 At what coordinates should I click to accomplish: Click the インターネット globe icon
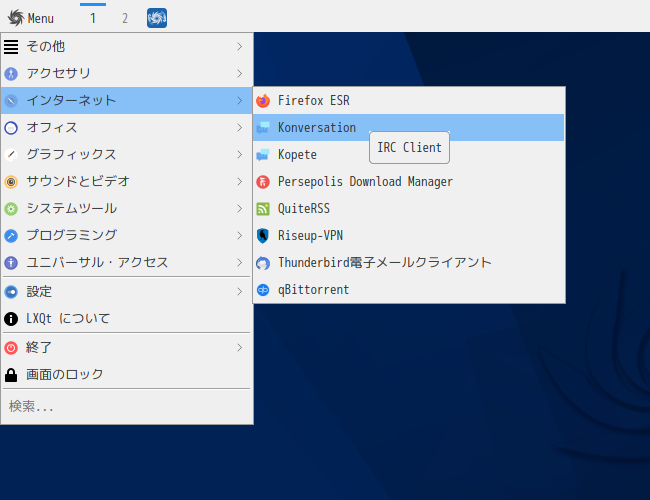click(11, 101)
